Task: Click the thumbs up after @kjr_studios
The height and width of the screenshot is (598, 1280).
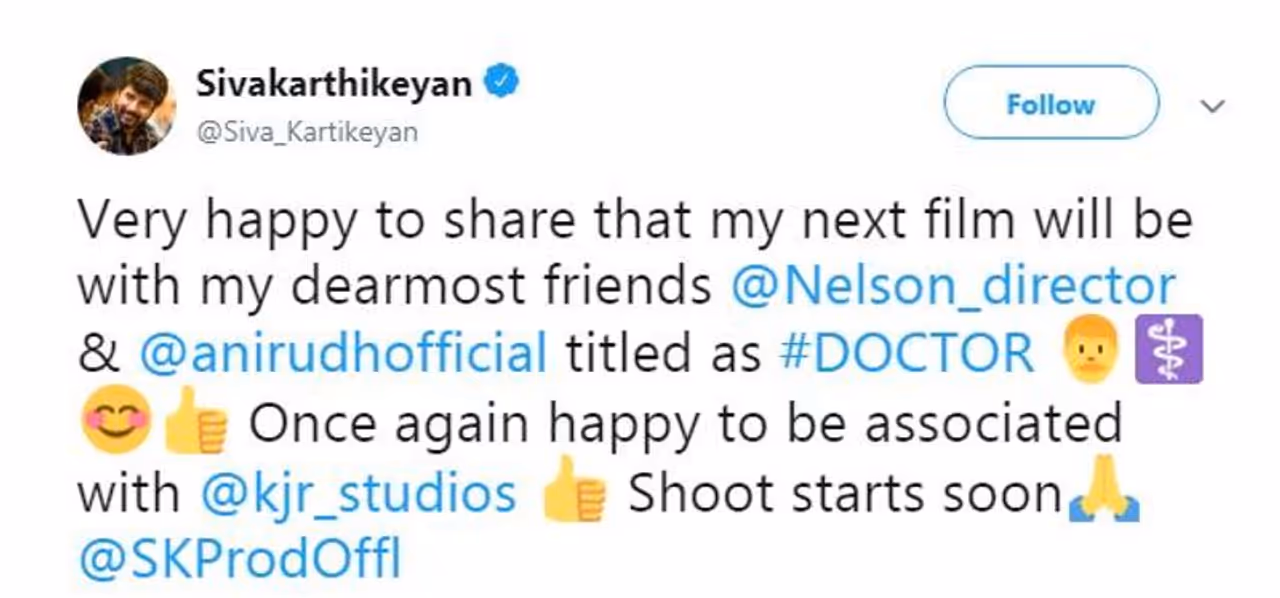Action: pyautogui.click(x=573, y=495)
